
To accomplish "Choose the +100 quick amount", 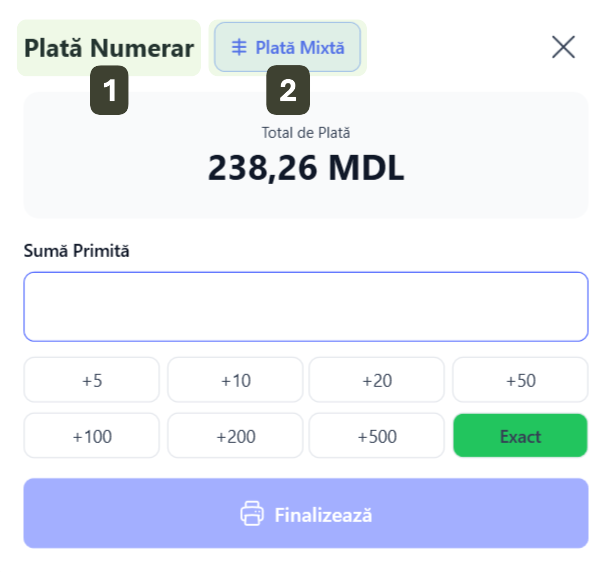I will [92, 436].
